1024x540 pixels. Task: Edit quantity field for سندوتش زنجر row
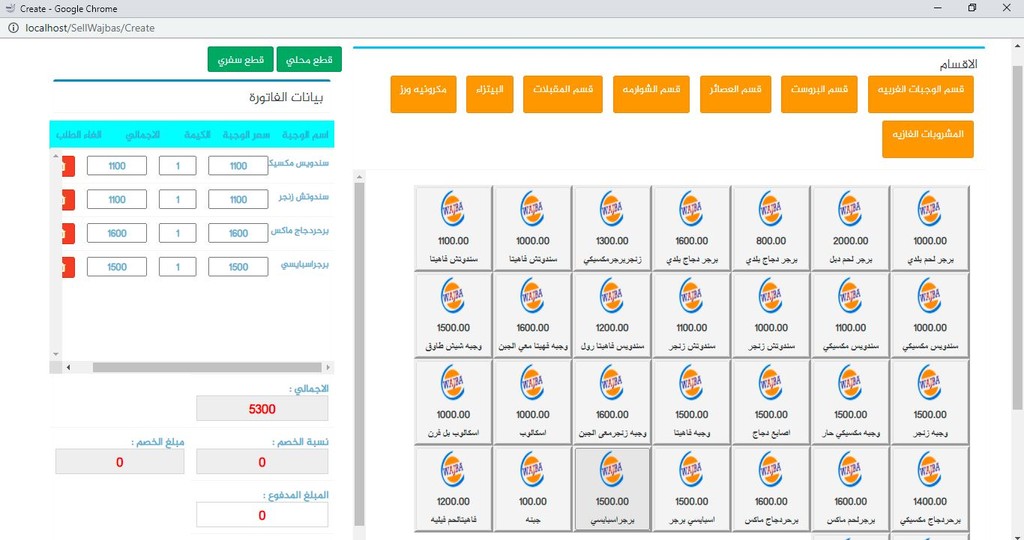pyautogui.click(x=178, y=199)
